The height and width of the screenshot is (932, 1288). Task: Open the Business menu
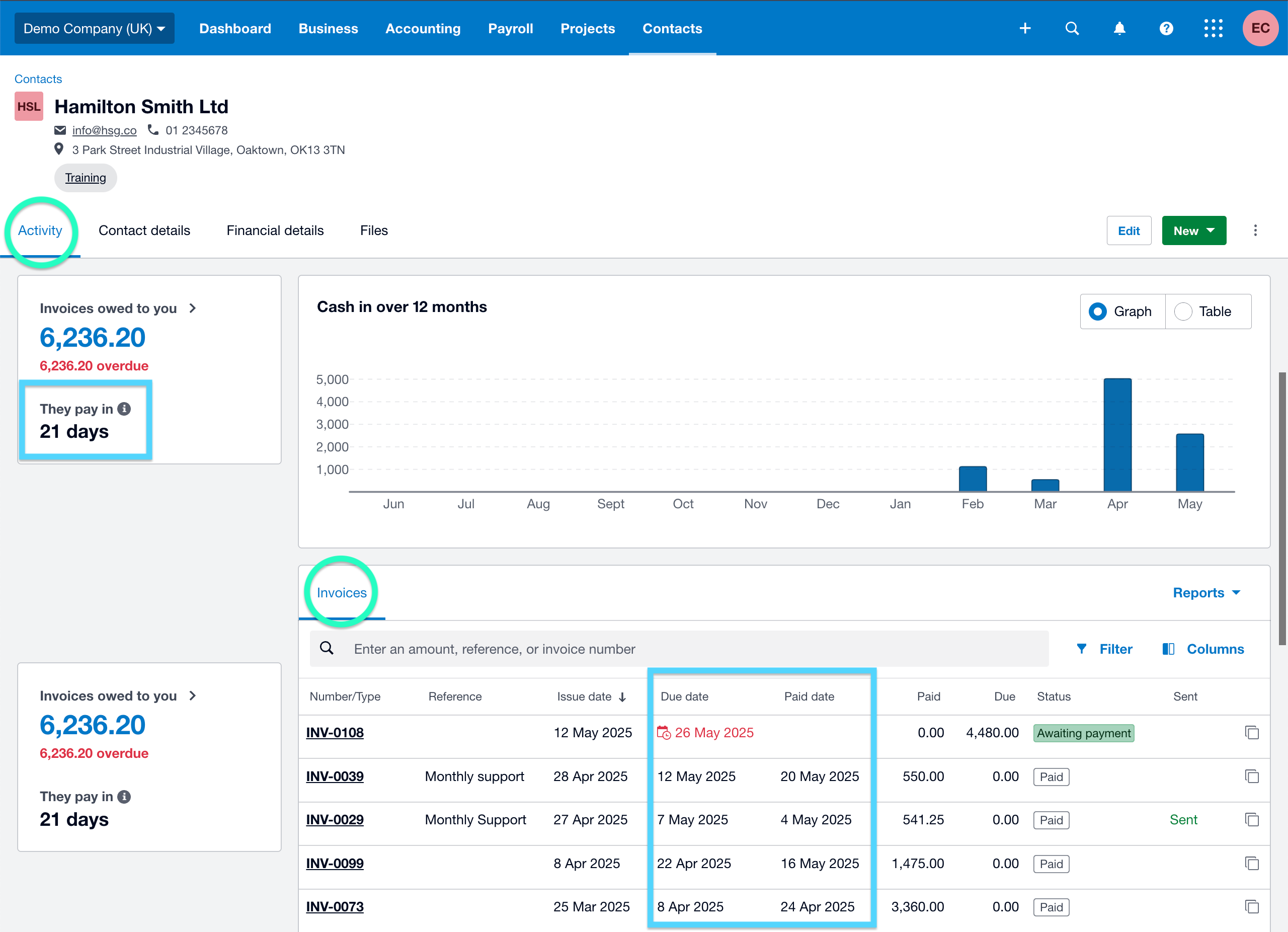328,28
